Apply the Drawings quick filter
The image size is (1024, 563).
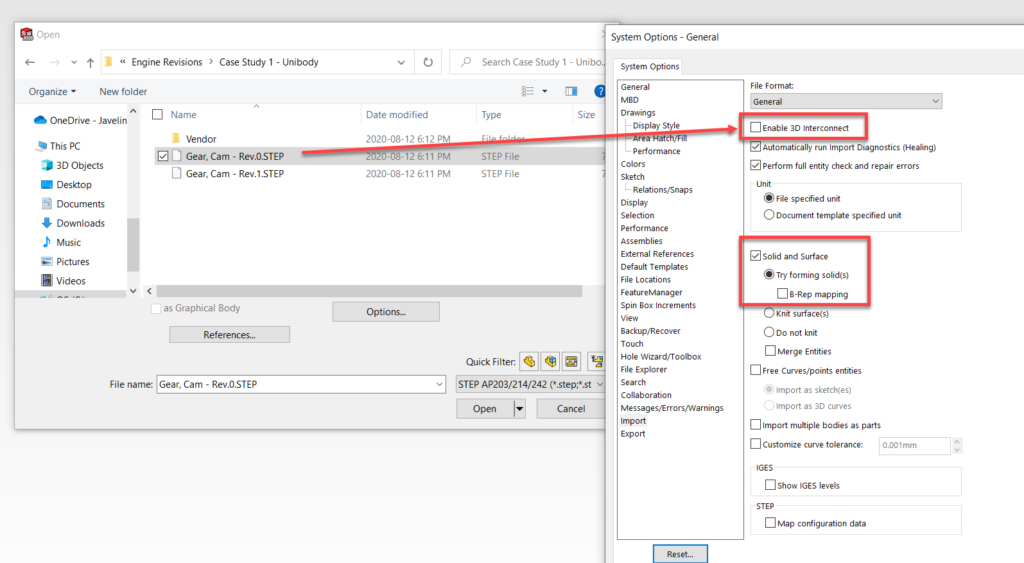571,361
